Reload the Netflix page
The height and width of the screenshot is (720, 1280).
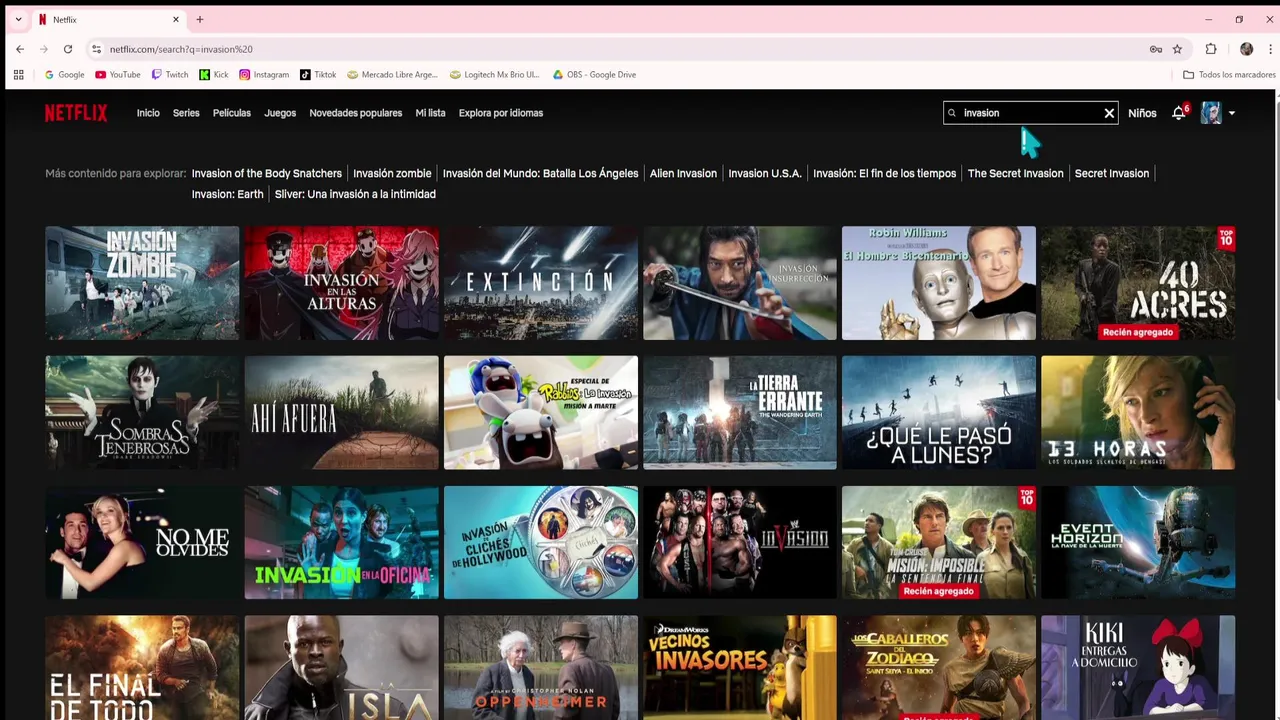coord(68,49)
